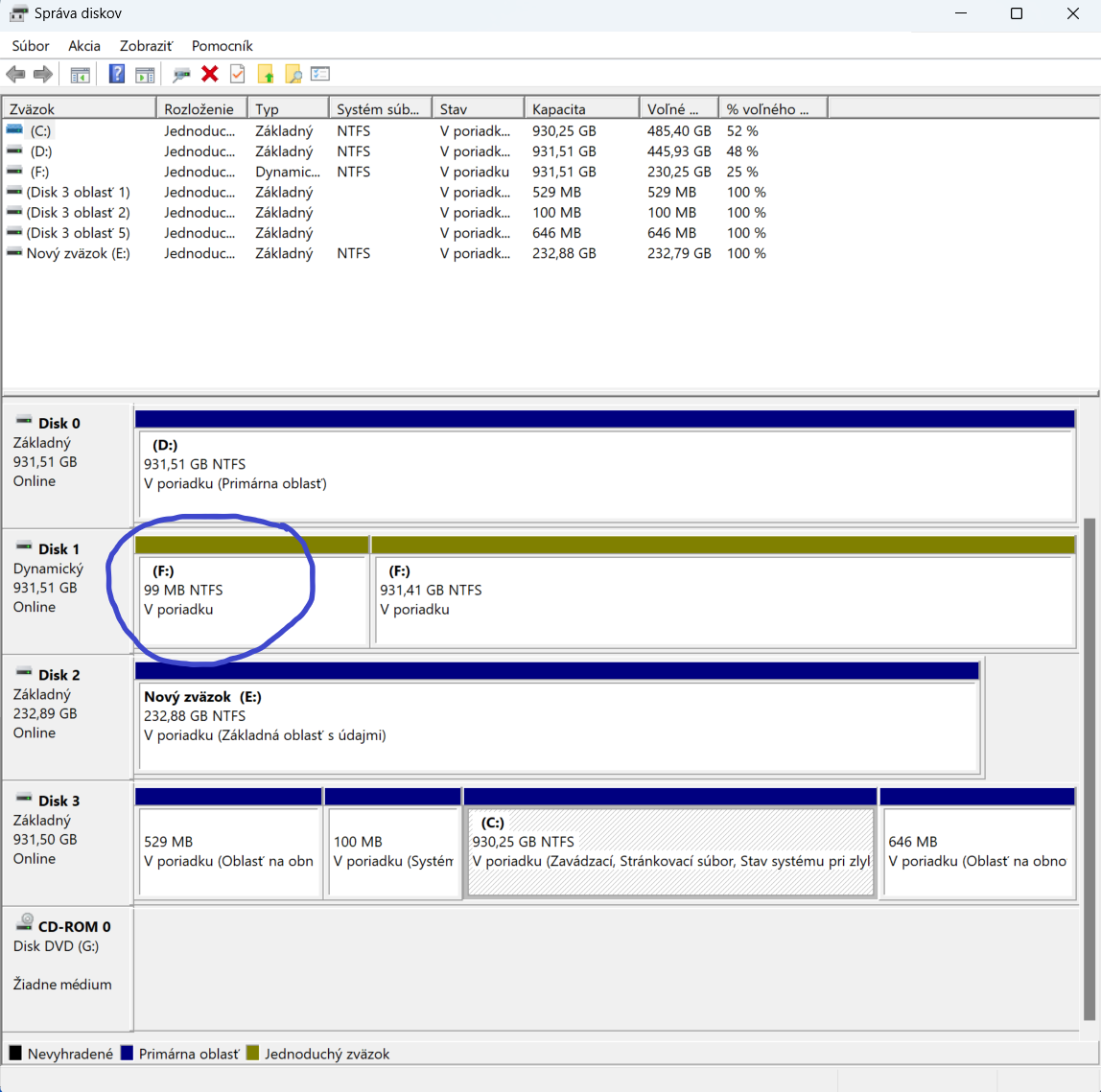Click the 232,88 GB capacity cell
The image size is (1101, 1092).
point(564,253)
